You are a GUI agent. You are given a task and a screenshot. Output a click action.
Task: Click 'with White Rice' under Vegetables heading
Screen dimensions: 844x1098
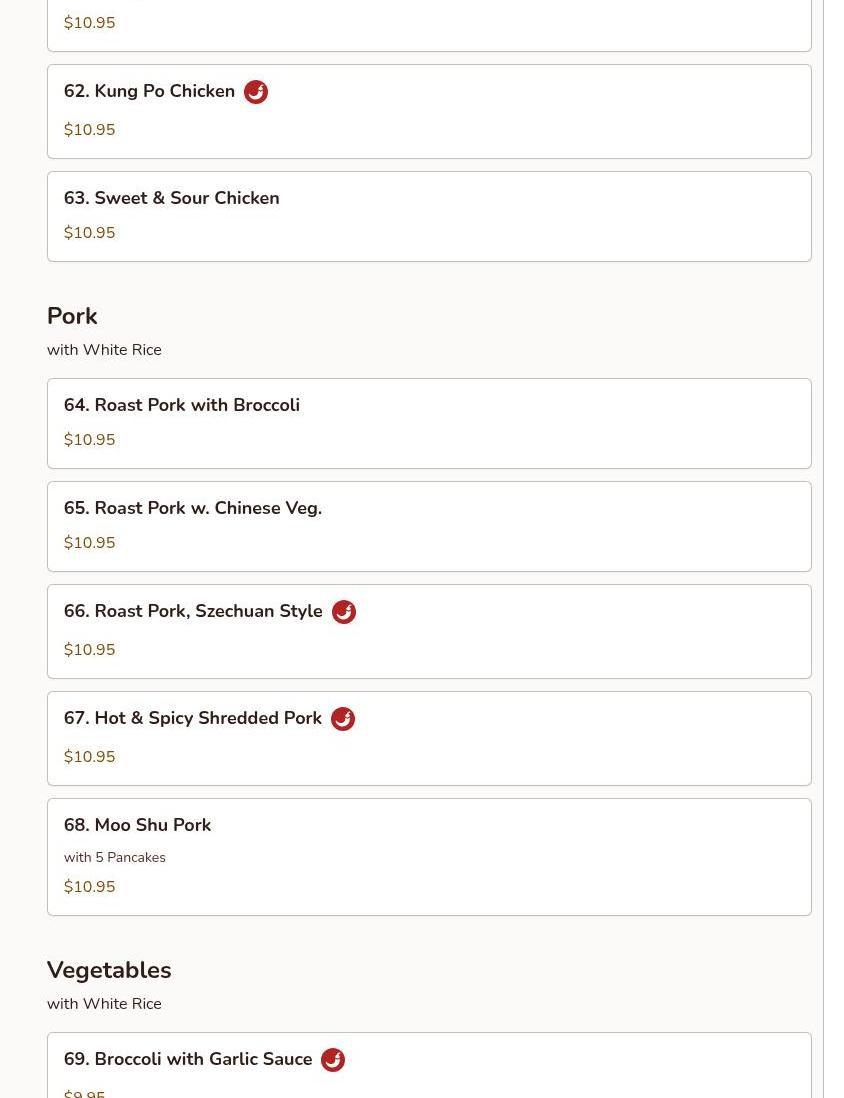point(104,1004)
